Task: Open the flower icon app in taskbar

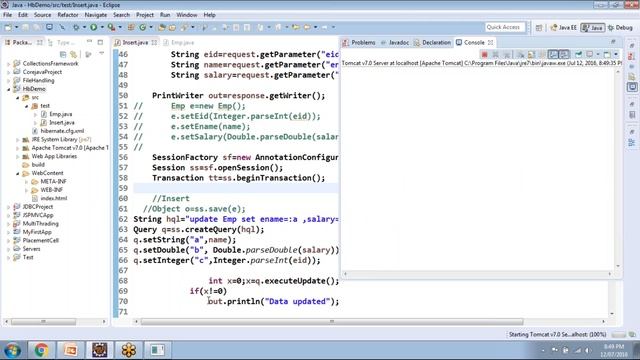Action: click(129, 350)
